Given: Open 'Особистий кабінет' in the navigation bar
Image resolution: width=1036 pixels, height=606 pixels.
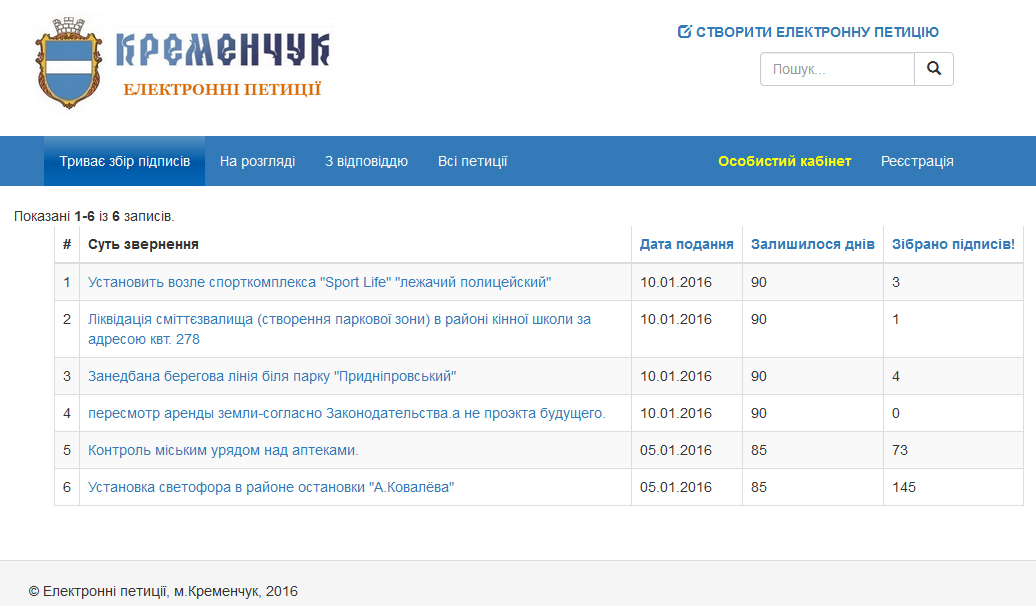Looking at the screenshot, I should coord(784,161).
